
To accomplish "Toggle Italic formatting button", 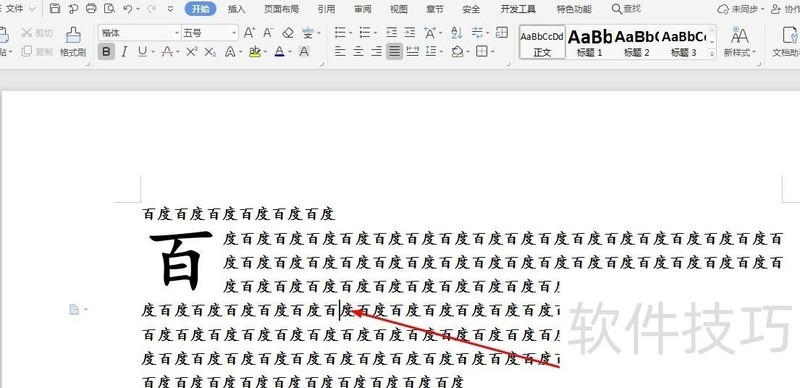I will (124, 52).
